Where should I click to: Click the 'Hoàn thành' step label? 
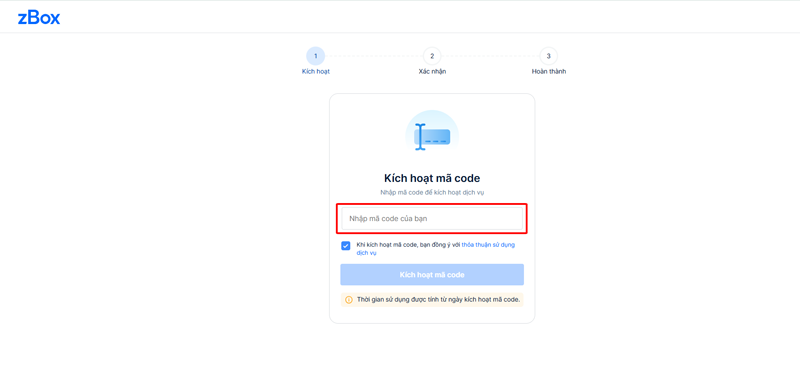548,71
